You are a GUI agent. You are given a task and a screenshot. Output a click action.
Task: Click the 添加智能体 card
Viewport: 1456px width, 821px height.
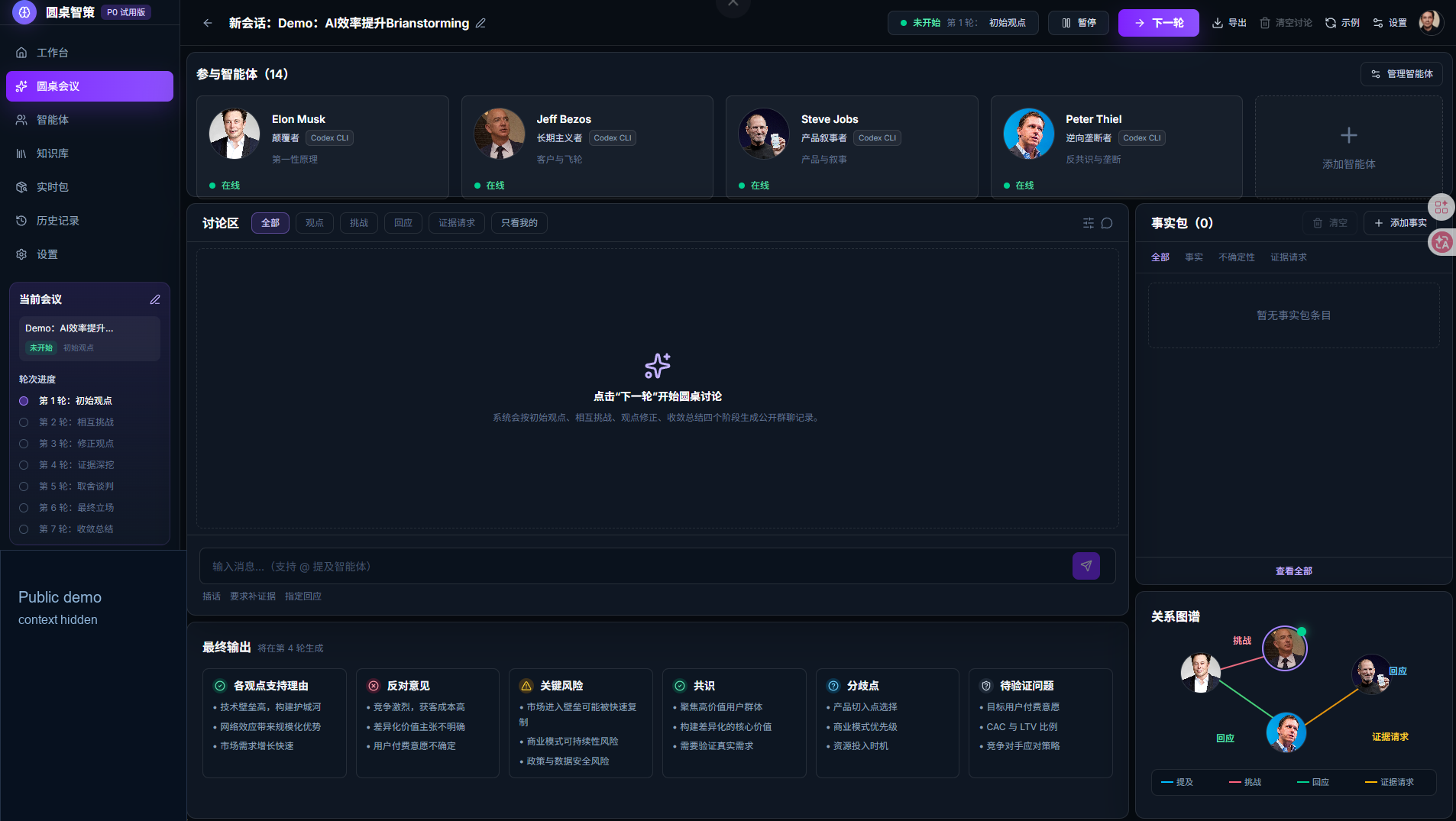1348,147
